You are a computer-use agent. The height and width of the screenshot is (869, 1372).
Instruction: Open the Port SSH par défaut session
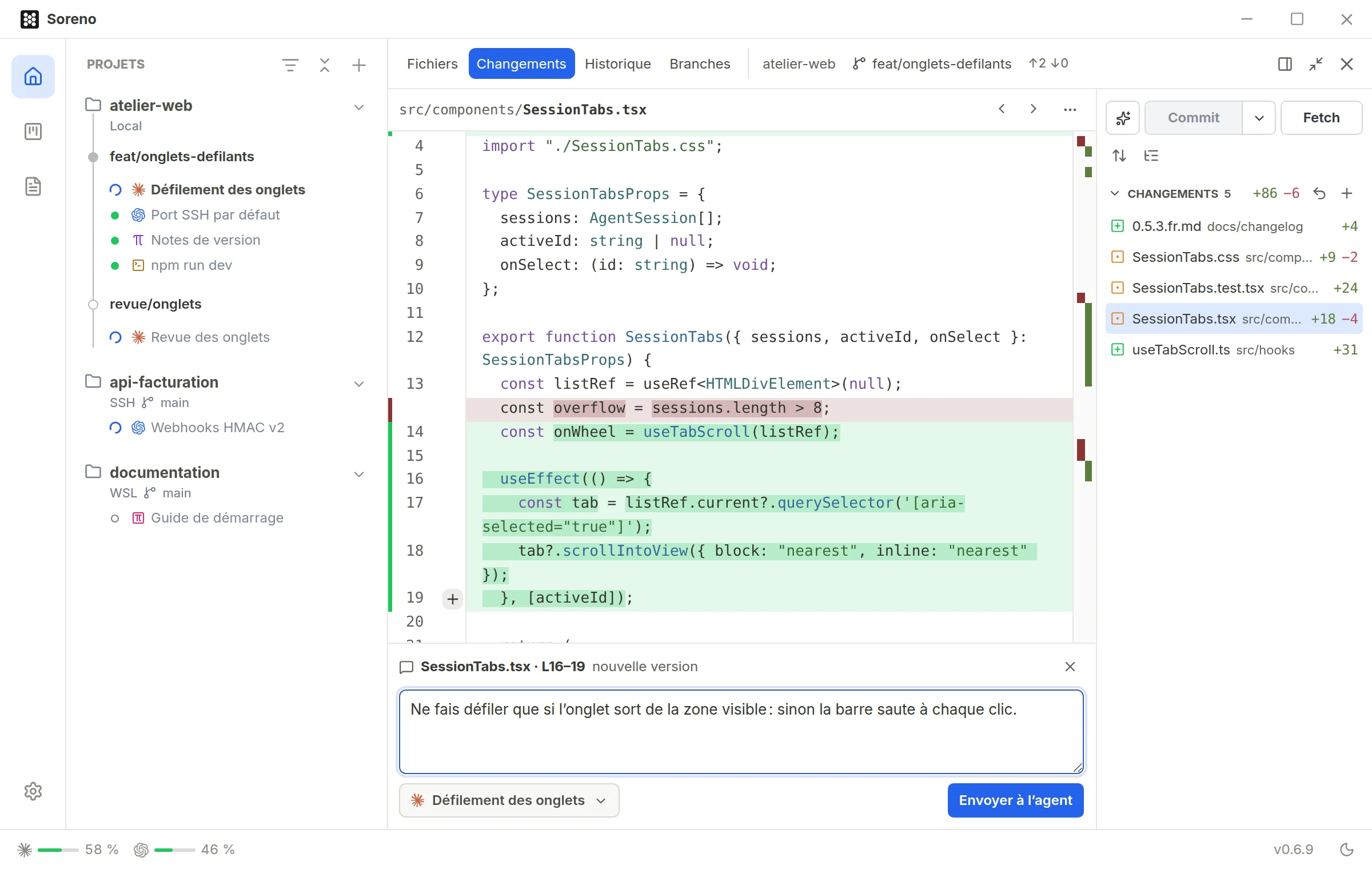click(x=215, y=215)
